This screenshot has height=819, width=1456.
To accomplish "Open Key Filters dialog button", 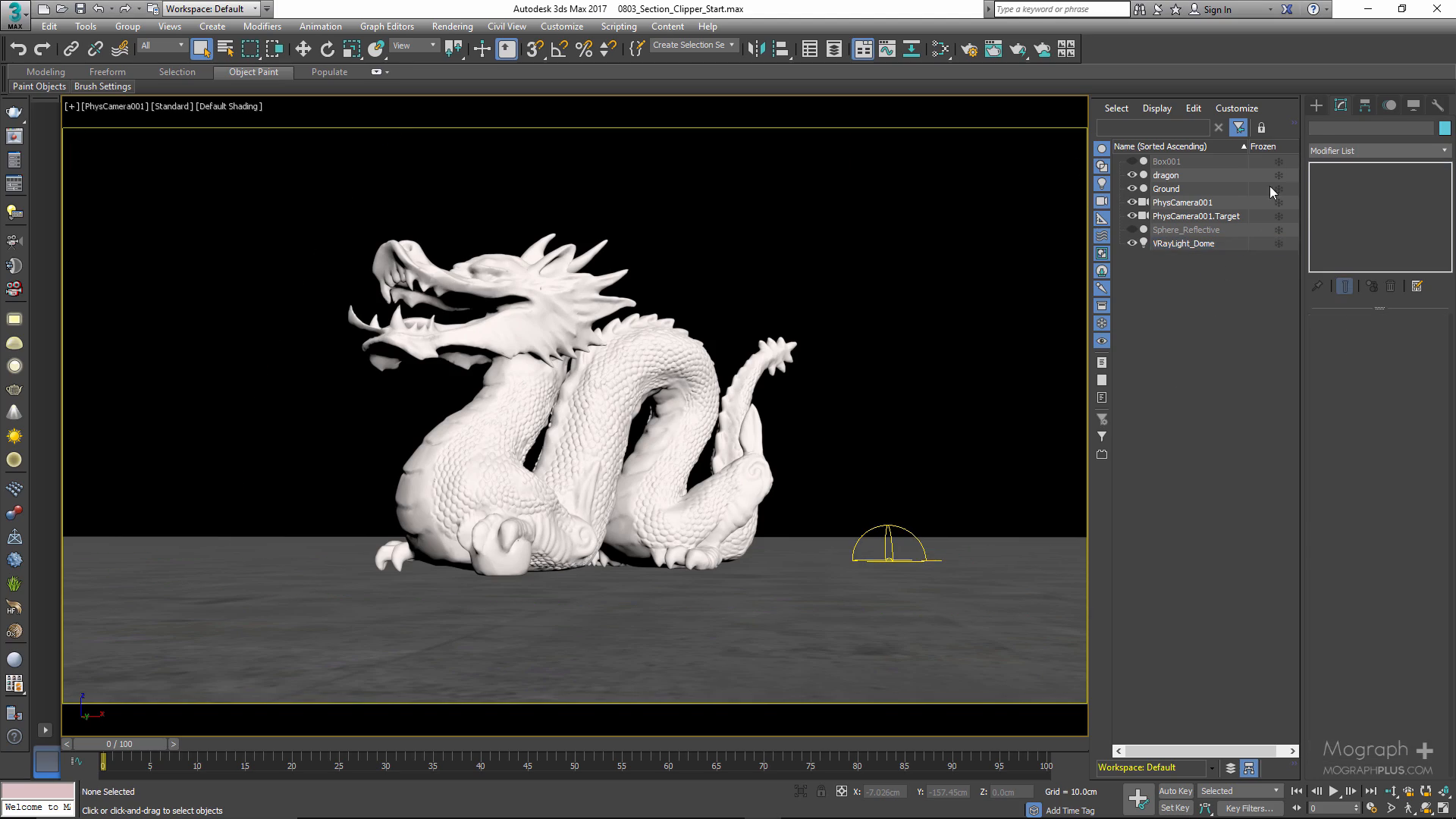I will coord(1248,808).
